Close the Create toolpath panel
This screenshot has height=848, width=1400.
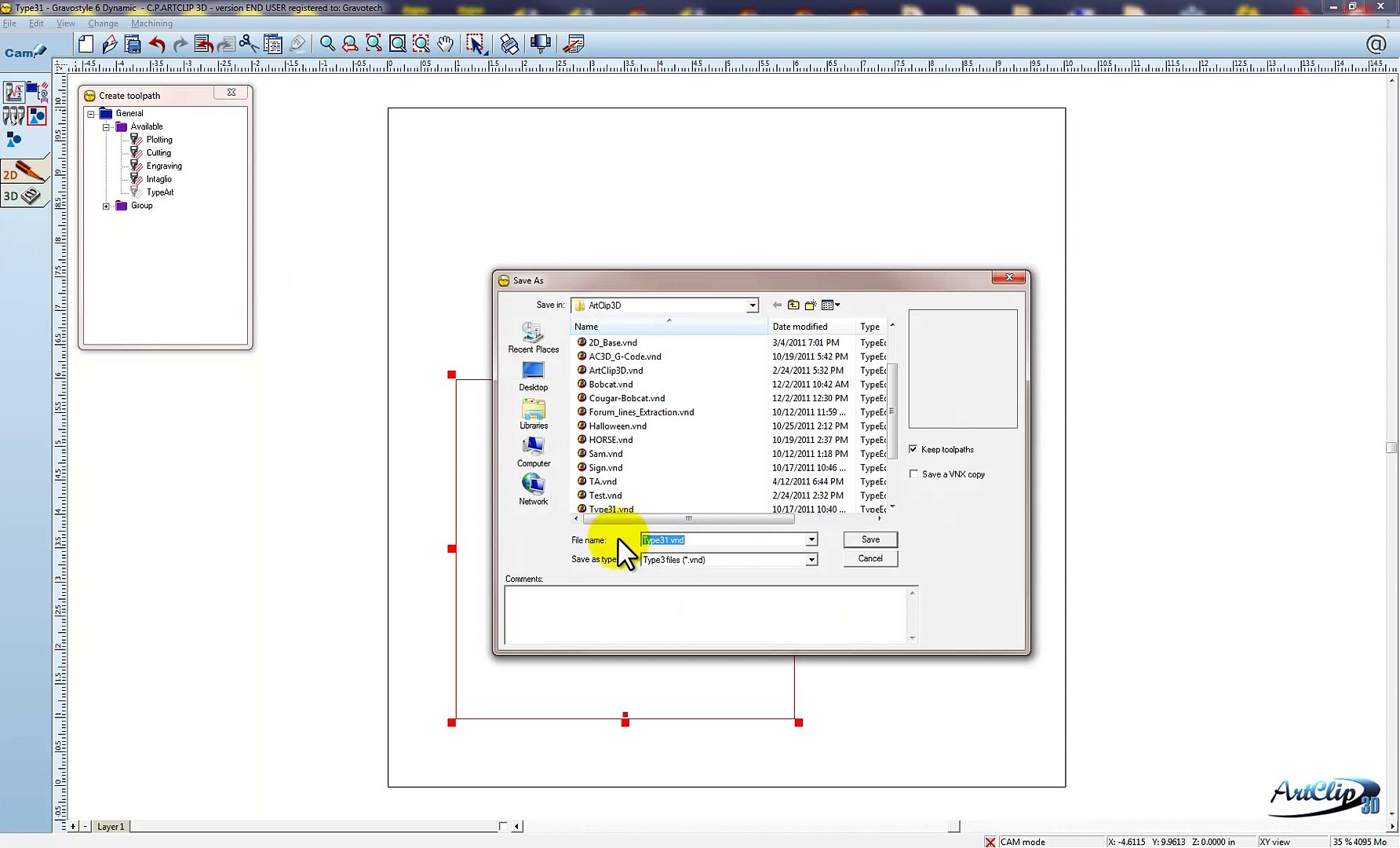232,93
